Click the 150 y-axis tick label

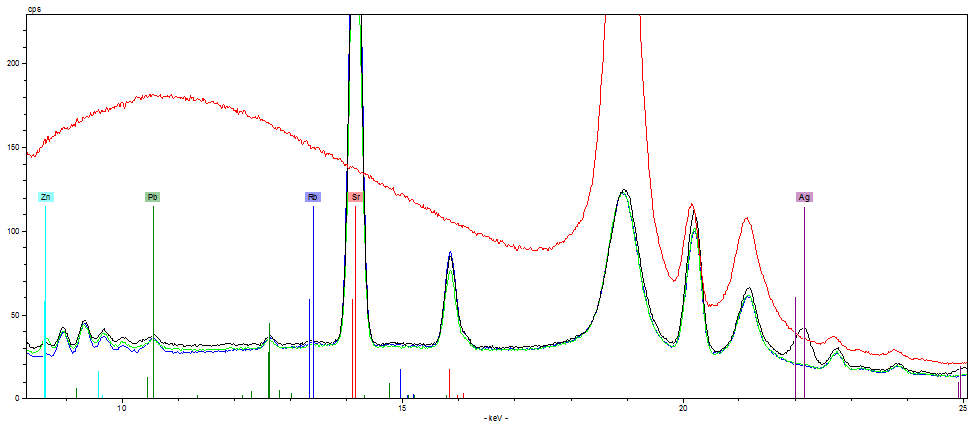pyautogui.click(x=15, y=147)
